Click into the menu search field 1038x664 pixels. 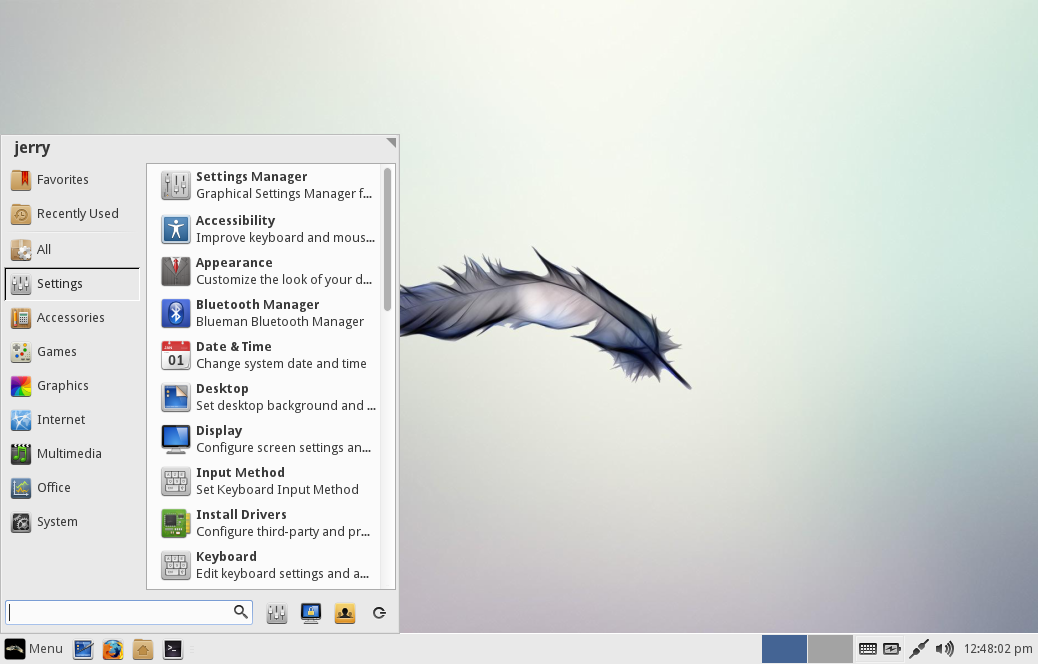[128, 612]
